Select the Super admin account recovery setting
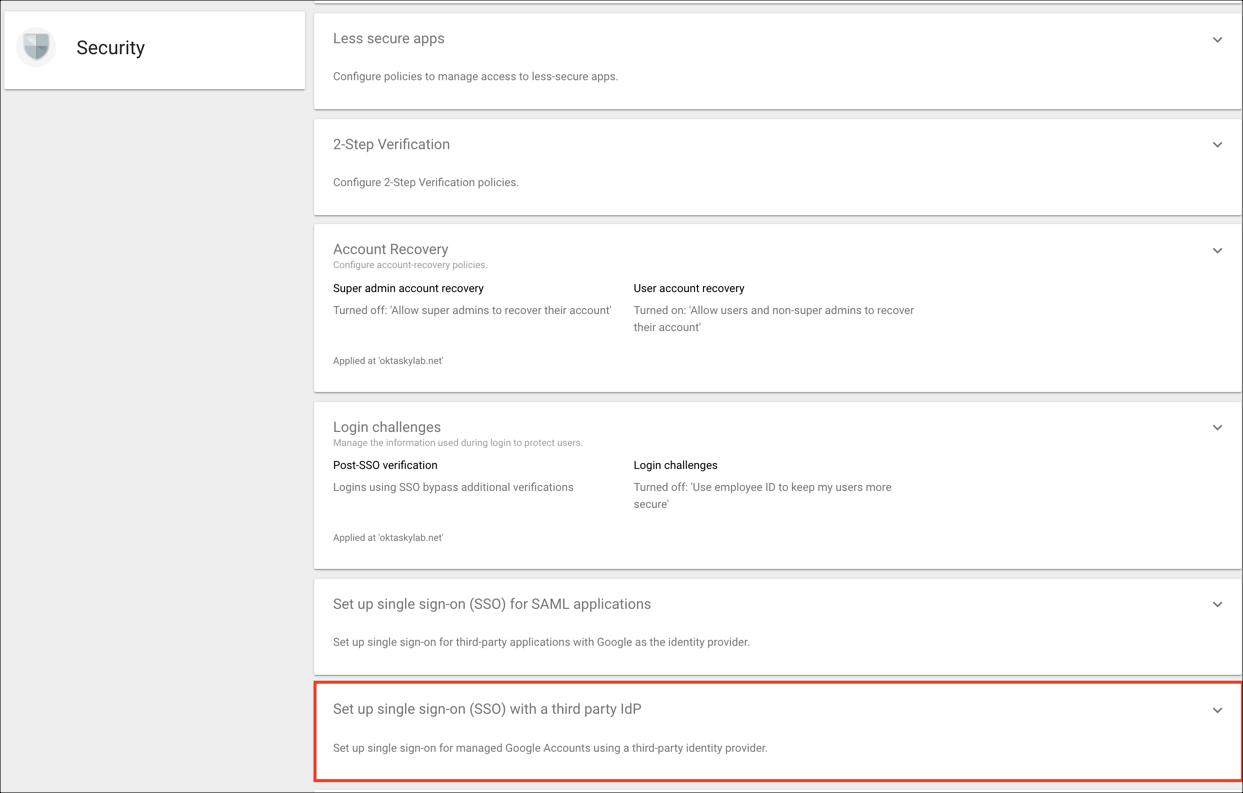 408,288
